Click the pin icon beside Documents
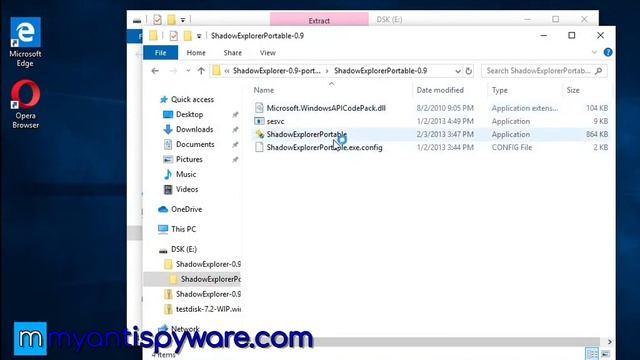 coord(235,144)
